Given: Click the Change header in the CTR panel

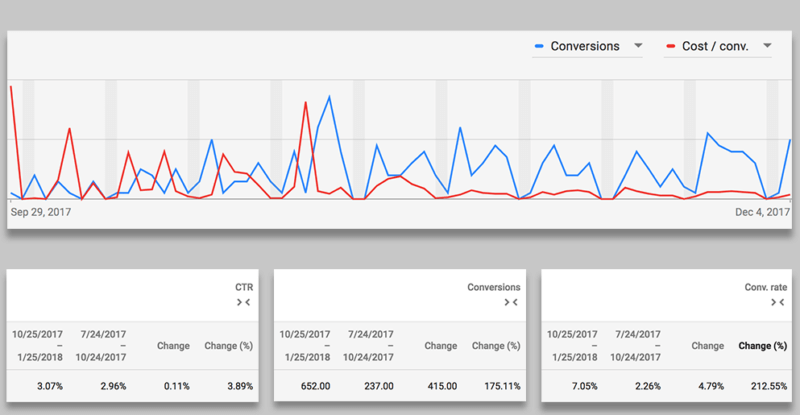Looking at the screenshot, I should (x=173, y=345).
